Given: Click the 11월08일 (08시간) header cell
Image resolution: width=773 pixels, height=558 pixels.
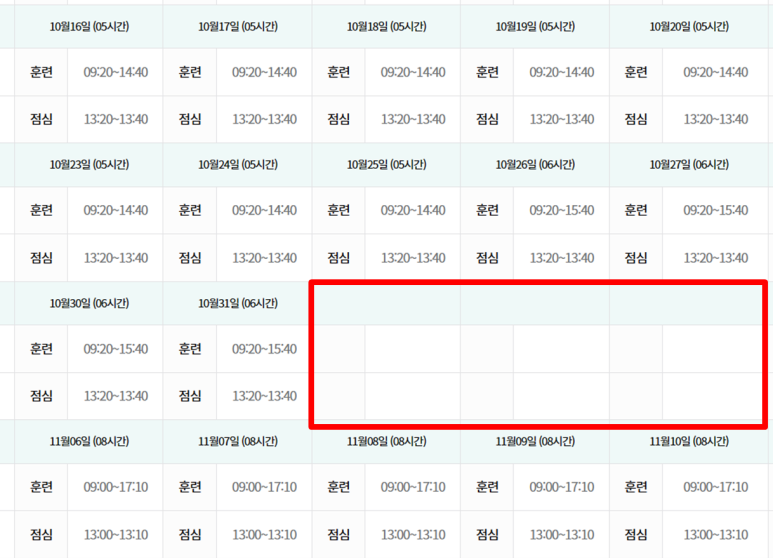Looking at the screenshot, I should coord(386,441).
